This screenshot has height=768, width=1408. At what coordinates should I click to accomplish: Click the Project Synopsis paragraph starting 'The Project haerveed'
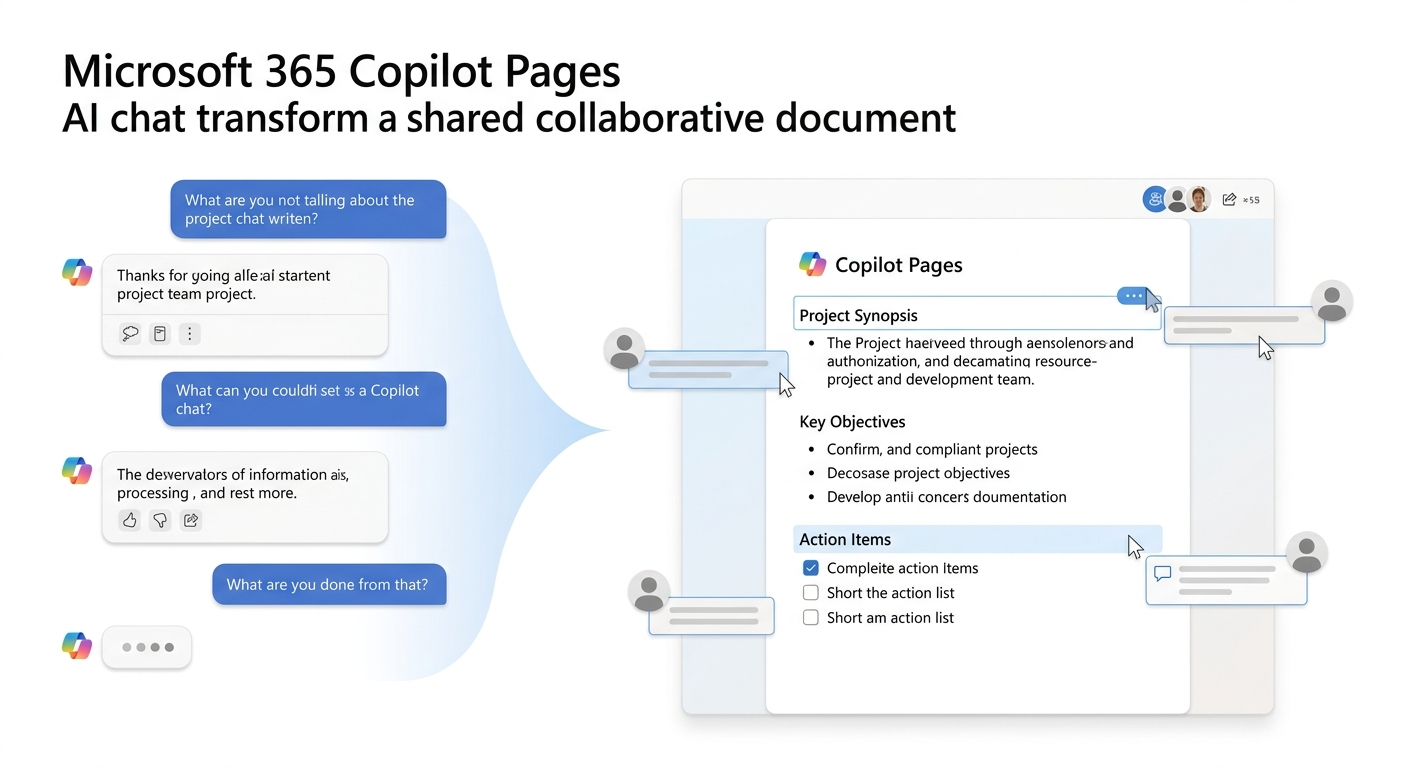point(980,361)
